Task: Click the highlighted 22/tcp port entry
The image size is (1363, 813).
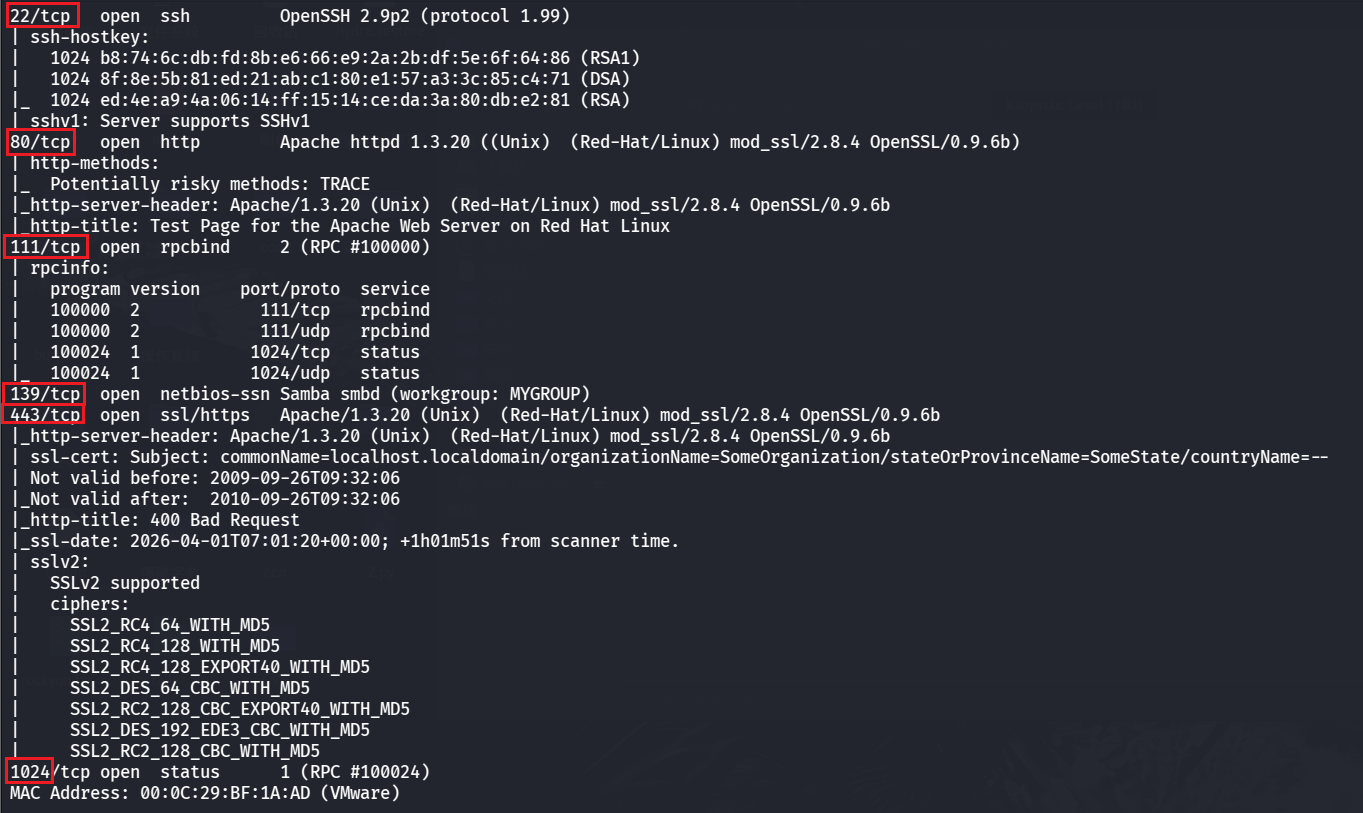Action: click(x=41, y=17)
